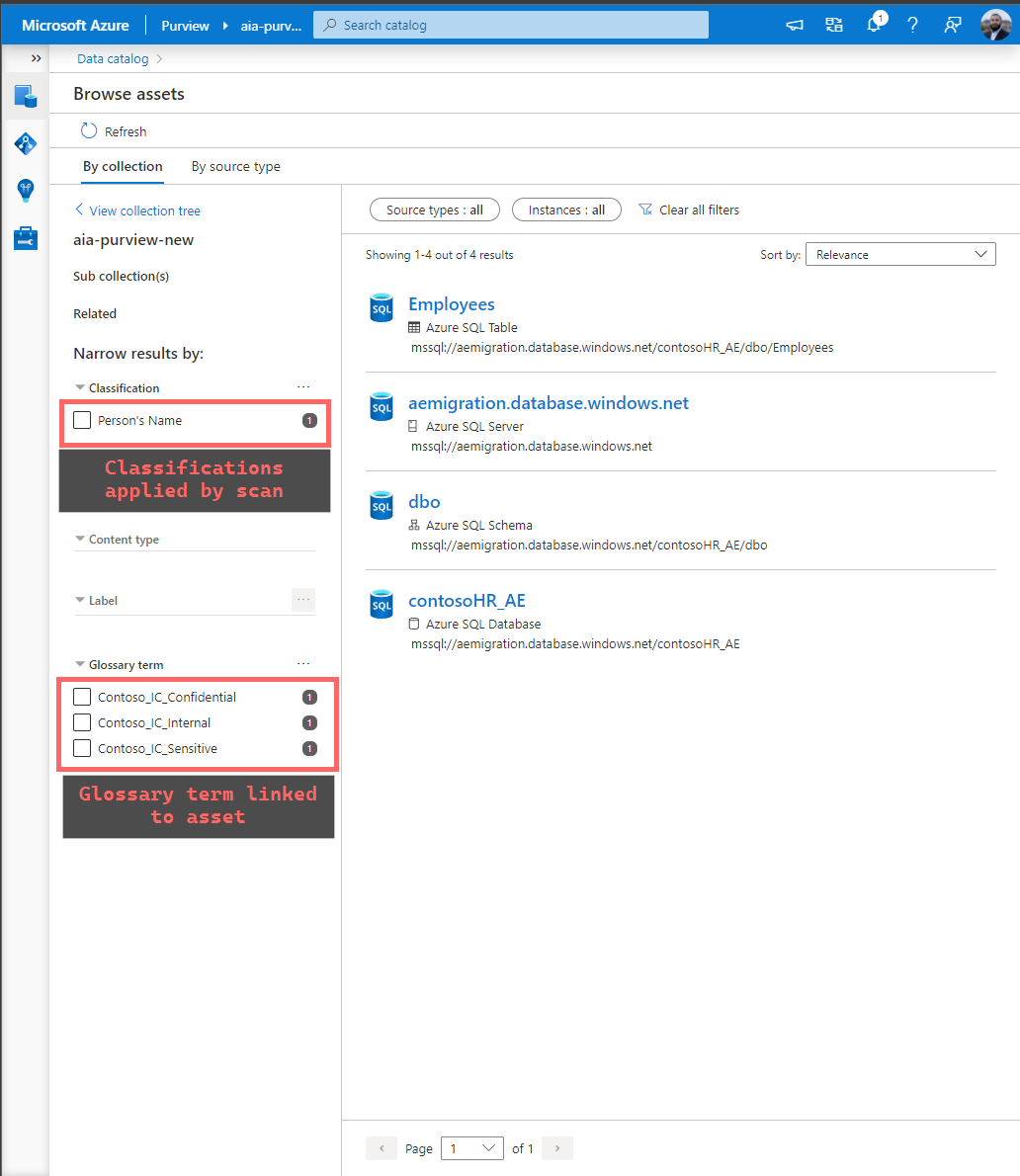Open the Data catalog sidebar icon
The image size is (1020, 1176).
pos(26,96)
